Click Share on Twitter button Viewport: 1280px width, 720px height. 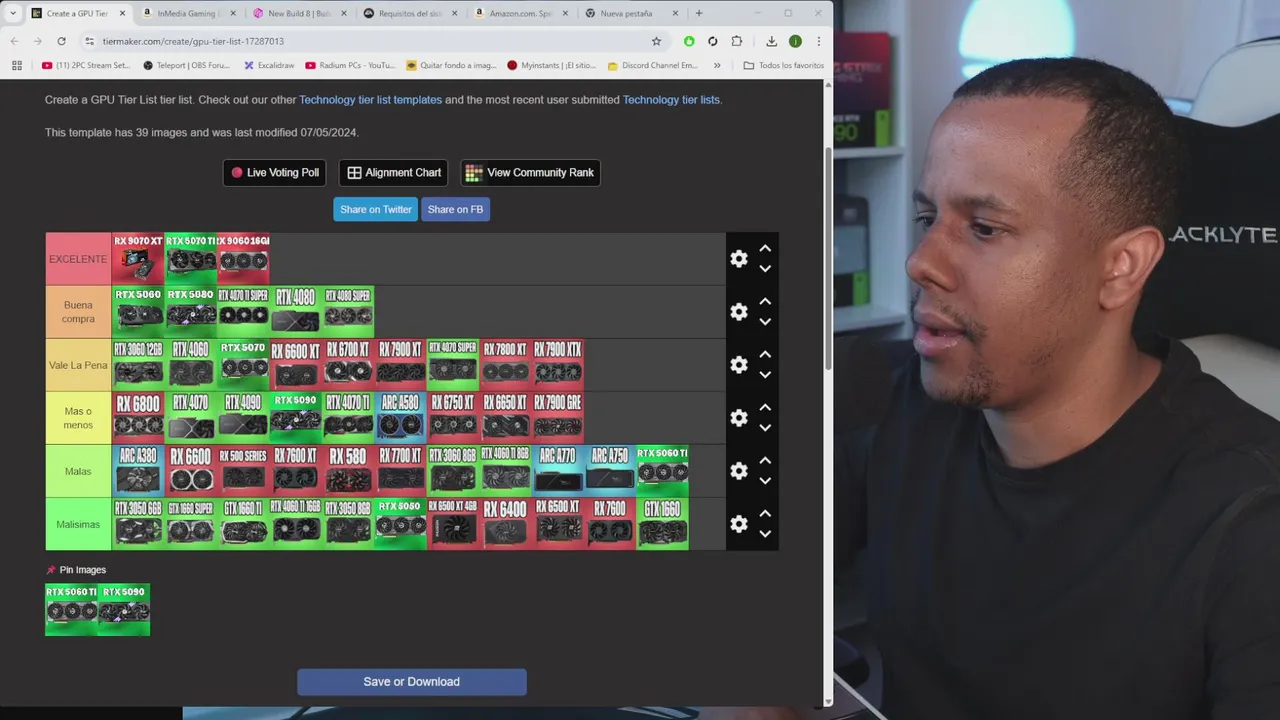point(375,209)
